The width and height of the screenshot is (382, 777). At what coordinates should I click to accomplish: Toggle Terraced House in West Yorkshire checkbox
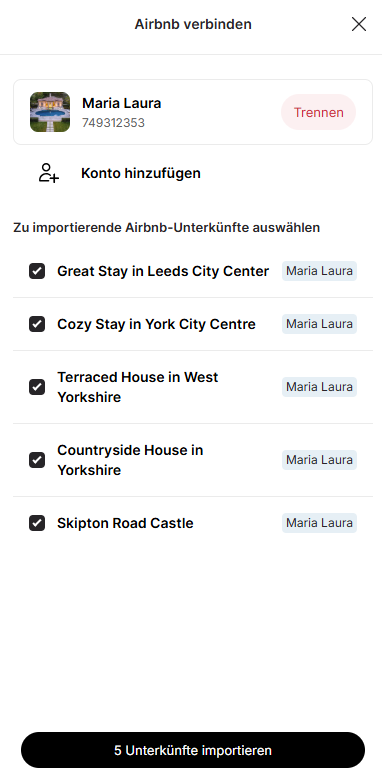[37, 387]
